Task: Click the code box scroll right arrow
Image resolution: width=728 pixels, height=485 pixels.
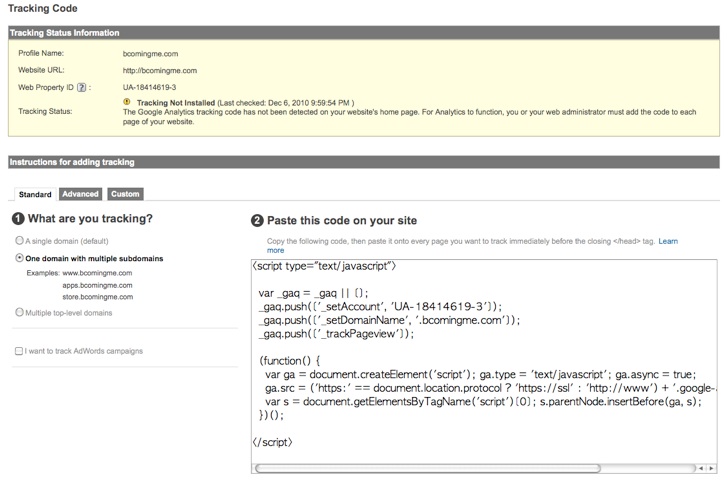Action: 711,468
